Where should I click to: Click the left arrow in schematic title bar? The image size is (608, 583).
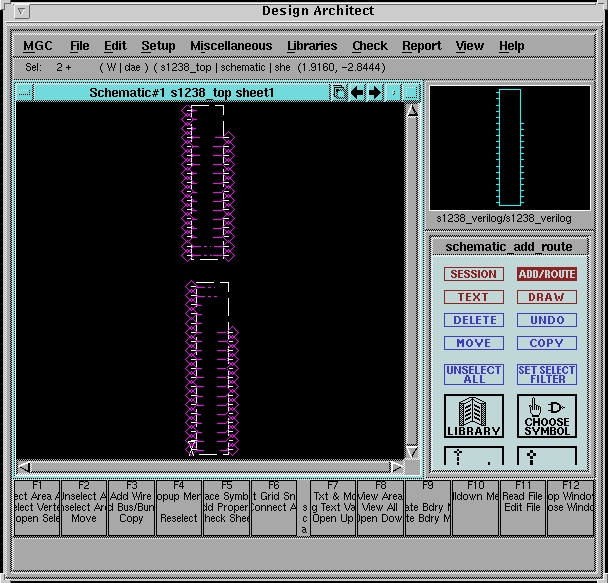coord(357,93)
